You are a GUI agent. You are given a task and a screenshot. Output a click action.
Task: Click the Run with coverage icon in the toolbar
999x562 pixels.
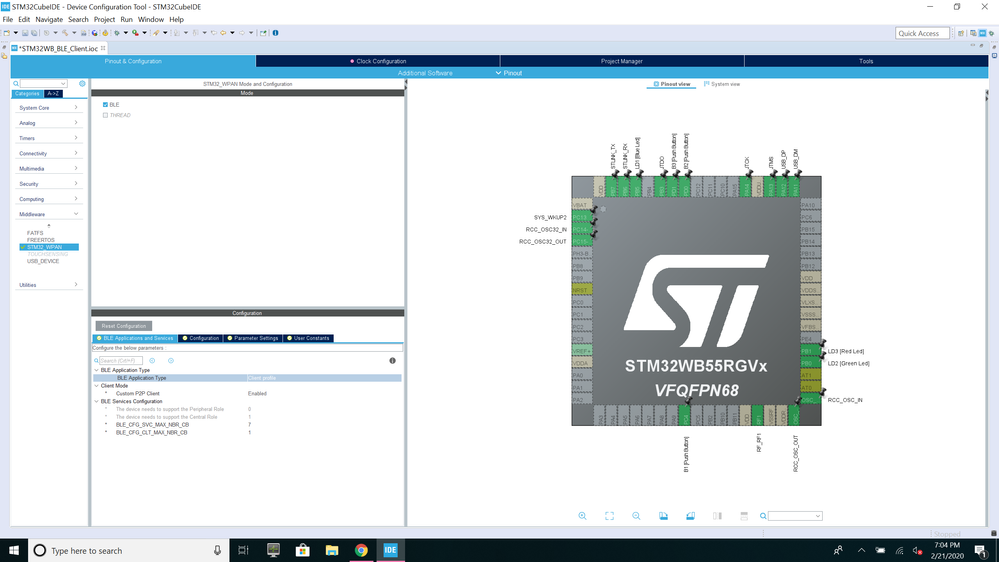click(x=135, y=33)
